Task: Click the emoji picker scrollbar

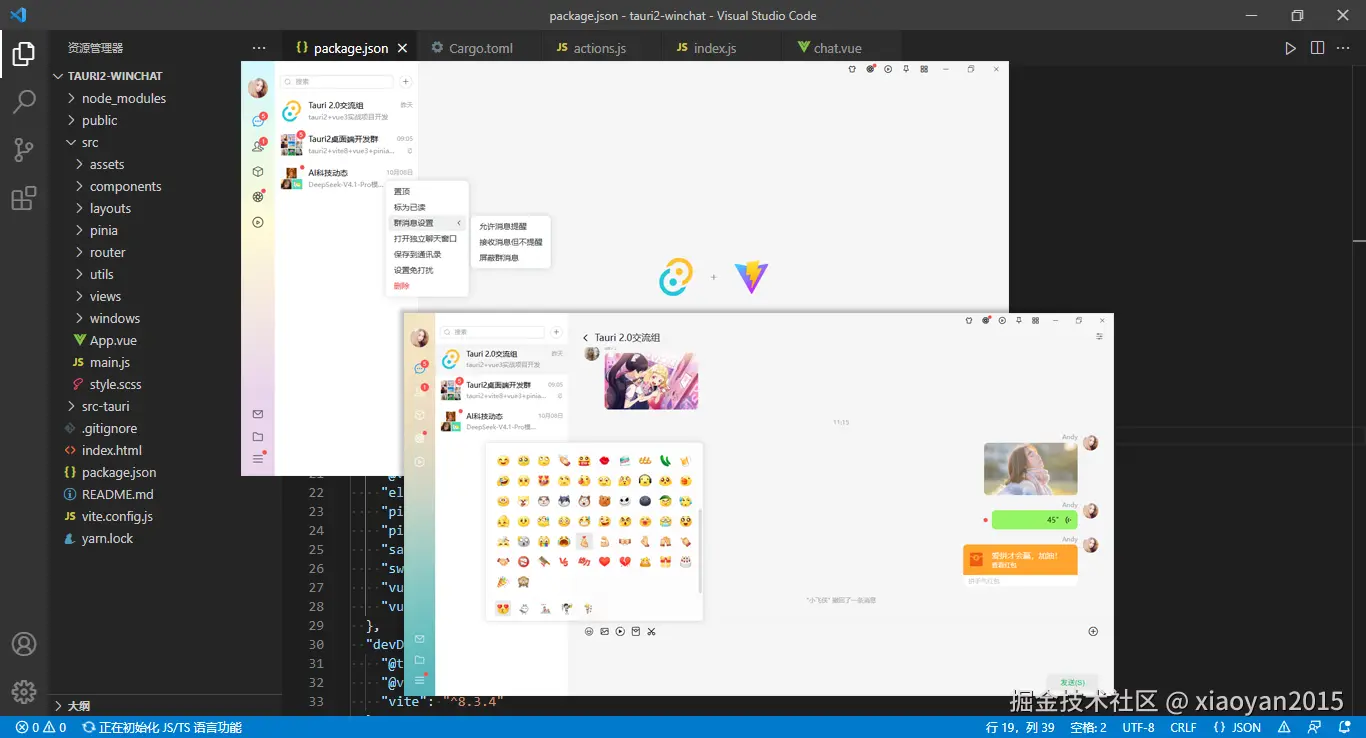Action: 700,550
